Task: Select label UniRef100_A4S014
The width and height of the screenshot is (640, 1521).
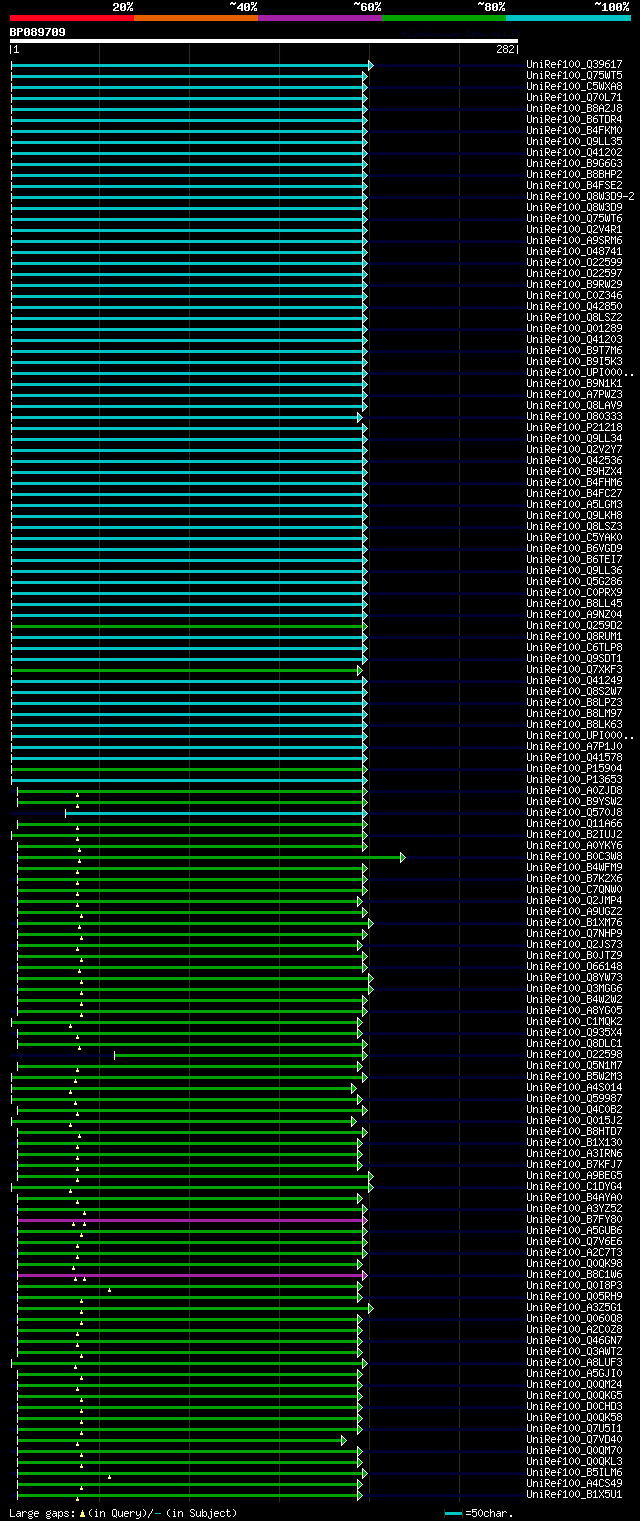Action: [x=574, y=1088]
